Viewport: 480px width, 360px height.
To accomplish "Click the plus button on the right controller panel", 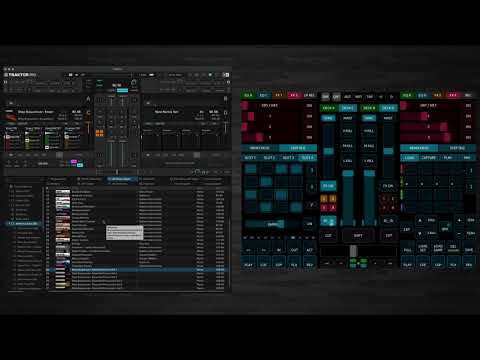I will click(x=459, y=220).
